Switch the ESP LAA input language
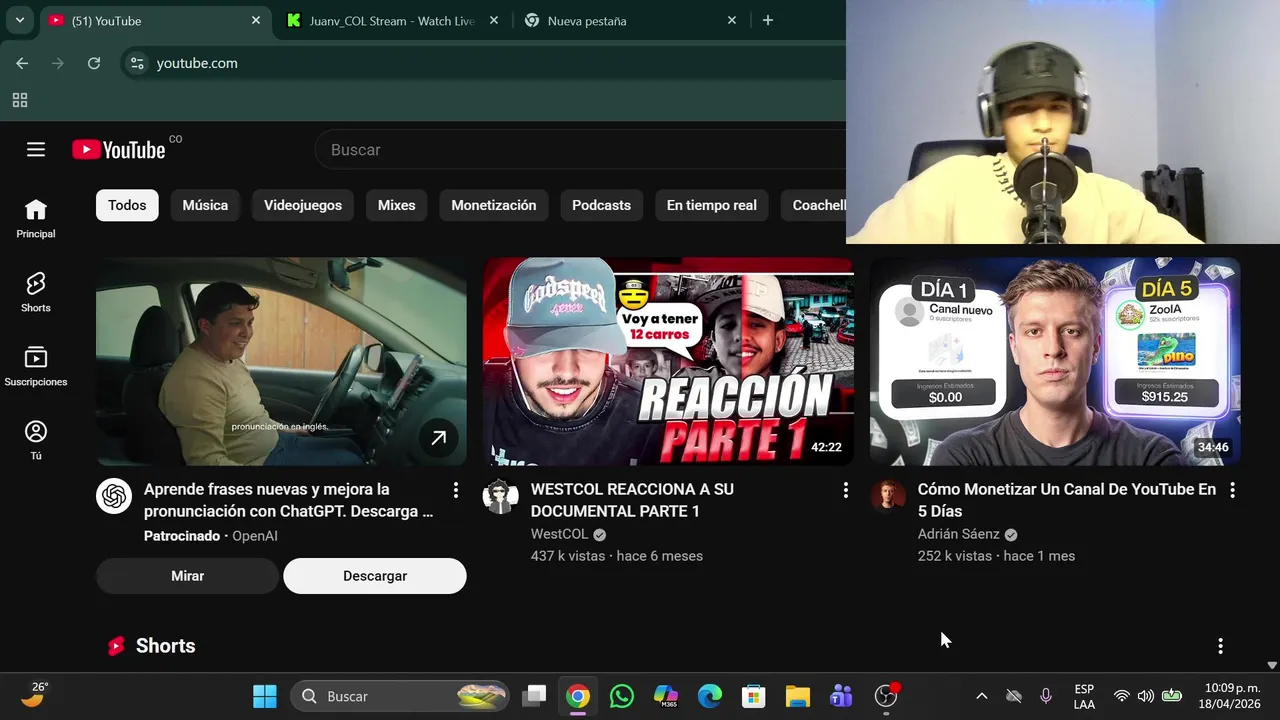The width and height of the screenshot is (1280, 720). click(1084, 696)
